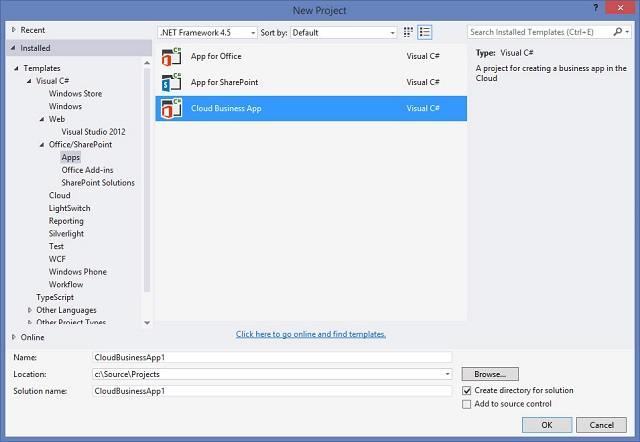Collapse the Installed section

pyautogui.click(x=13, y=48)
